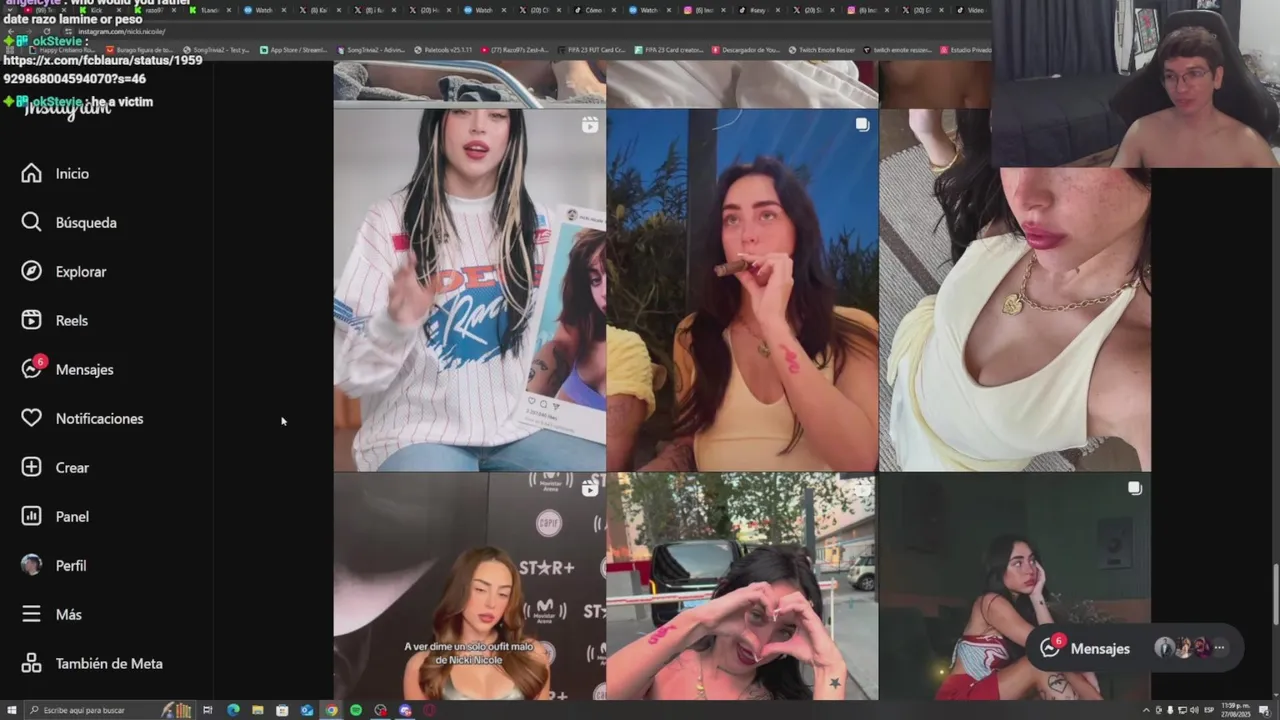Open the network icon in tray
Screen dimensions: 1280x720
[1183, 710]
